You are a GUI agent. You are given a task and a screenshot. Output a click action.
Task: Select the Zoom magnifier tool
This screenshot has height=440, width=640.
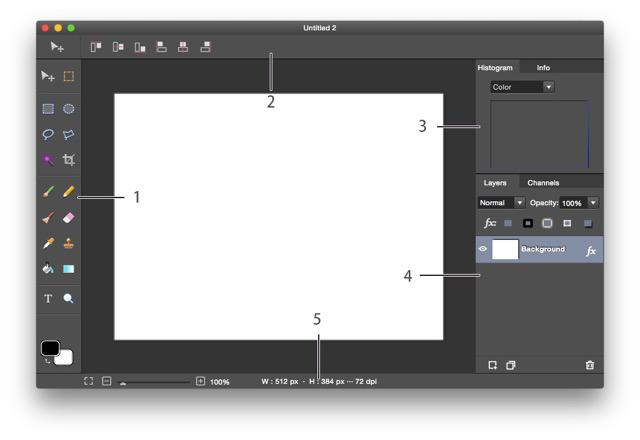point(69,298)
